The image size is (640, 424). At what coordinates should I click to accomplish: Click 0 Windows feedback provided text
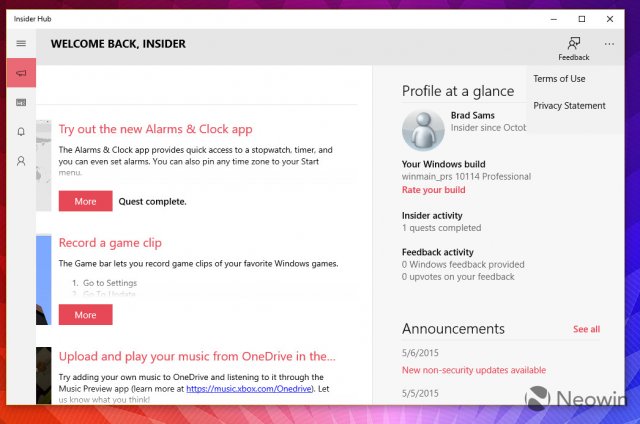click(463, 264)
